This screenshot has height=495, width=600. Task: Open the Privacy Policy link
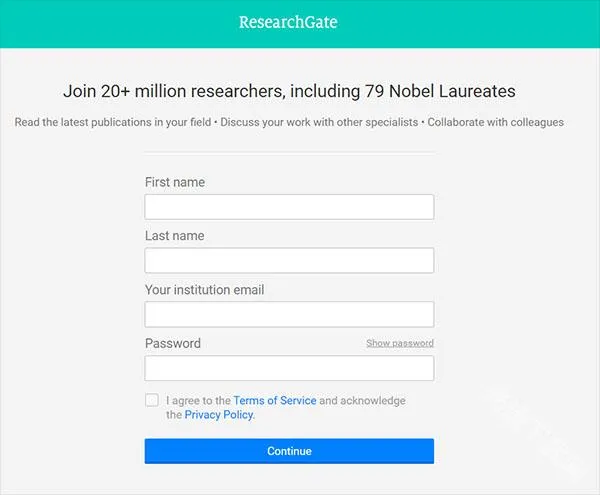pyautogui.click(x=219, y=414)
